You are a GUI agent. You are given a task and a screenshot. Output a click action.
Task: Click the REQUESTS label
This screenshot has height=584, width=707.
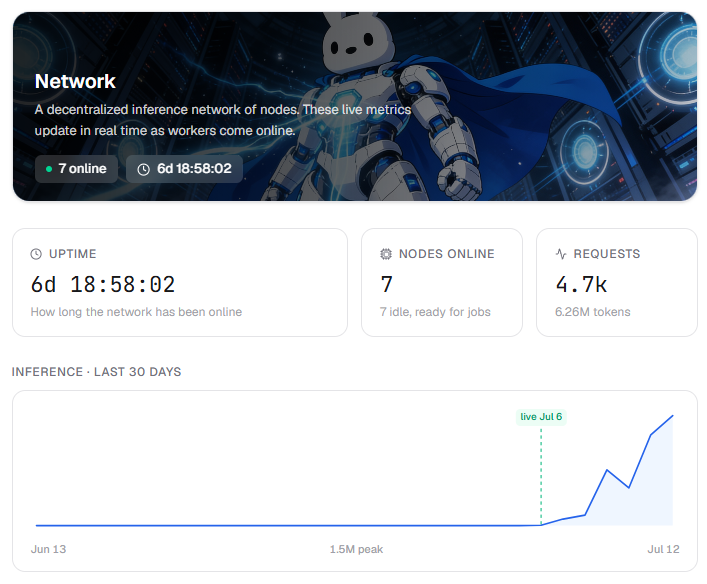click(x=606, y=254)
